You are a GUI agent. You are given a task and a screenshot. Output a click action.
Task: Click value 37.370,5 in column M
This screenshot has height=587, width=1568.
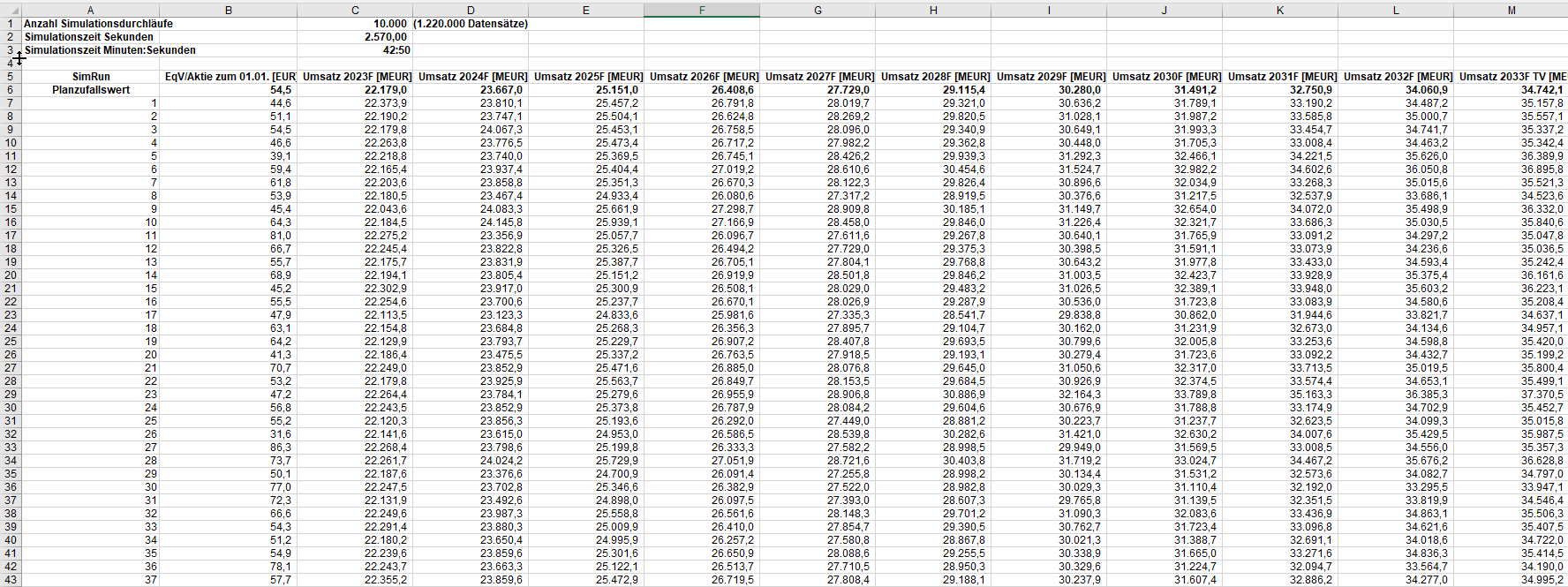1542,395
